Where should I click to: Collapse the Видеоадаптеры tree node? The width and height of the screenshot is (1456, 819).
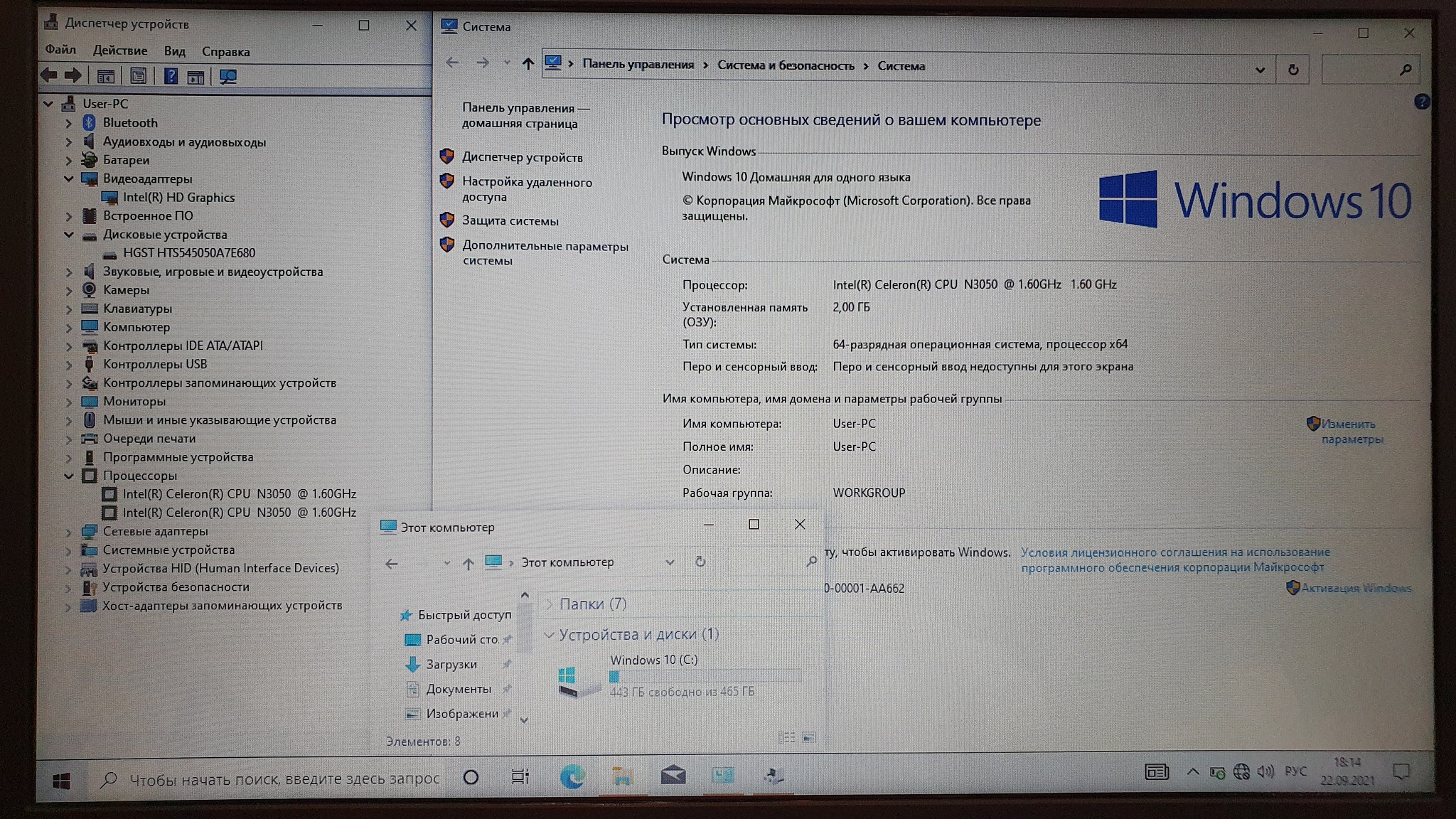(x=69, y=179)
